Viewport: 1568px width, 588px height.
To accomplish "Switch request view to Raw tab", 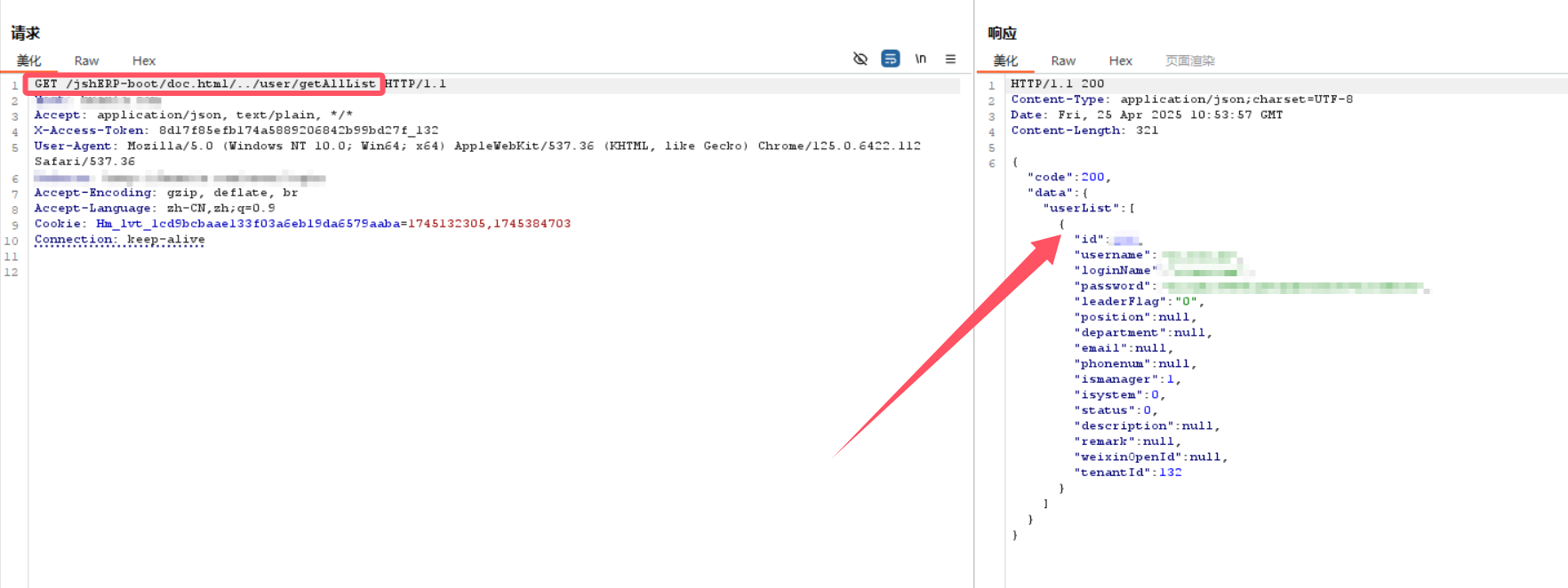I will (86, 60).
